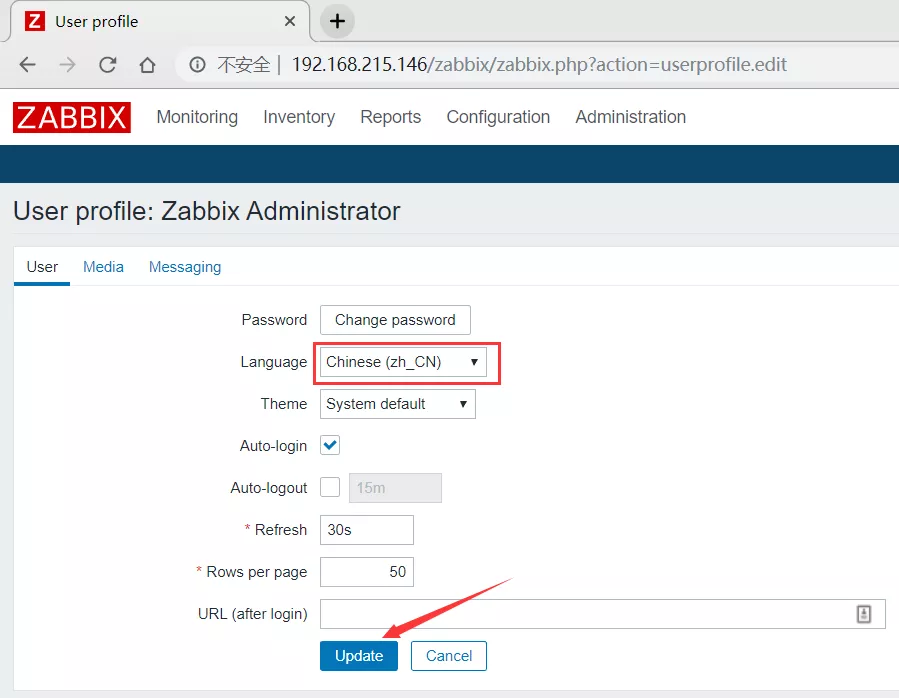899x698 pixels.
Task: Switch to the Media tab
Action: 103,267
